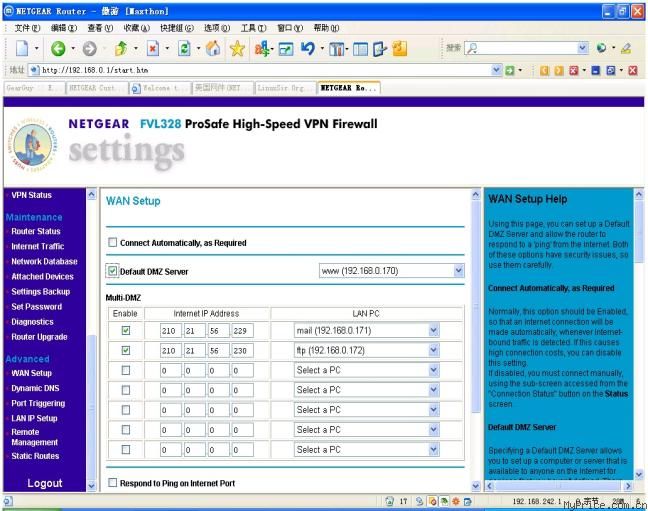Click the highlighter pen icon near search
648x511 pixels.
[x=626, y=48]
